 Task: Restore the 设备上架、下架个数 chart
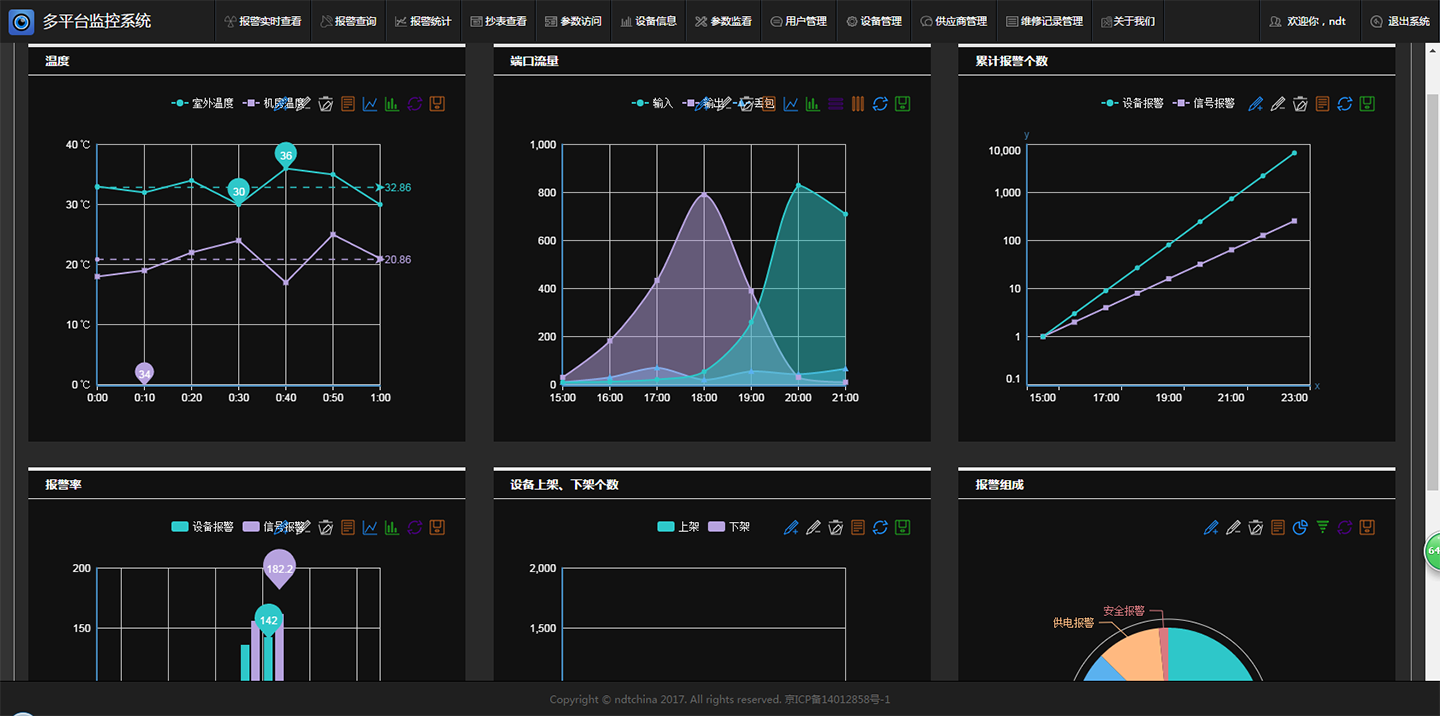click(880, 527)
